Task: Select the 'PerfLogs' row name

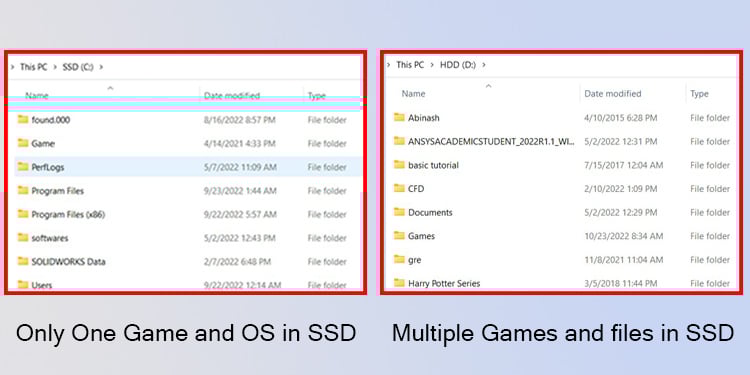Action: (x=48, y=167)
